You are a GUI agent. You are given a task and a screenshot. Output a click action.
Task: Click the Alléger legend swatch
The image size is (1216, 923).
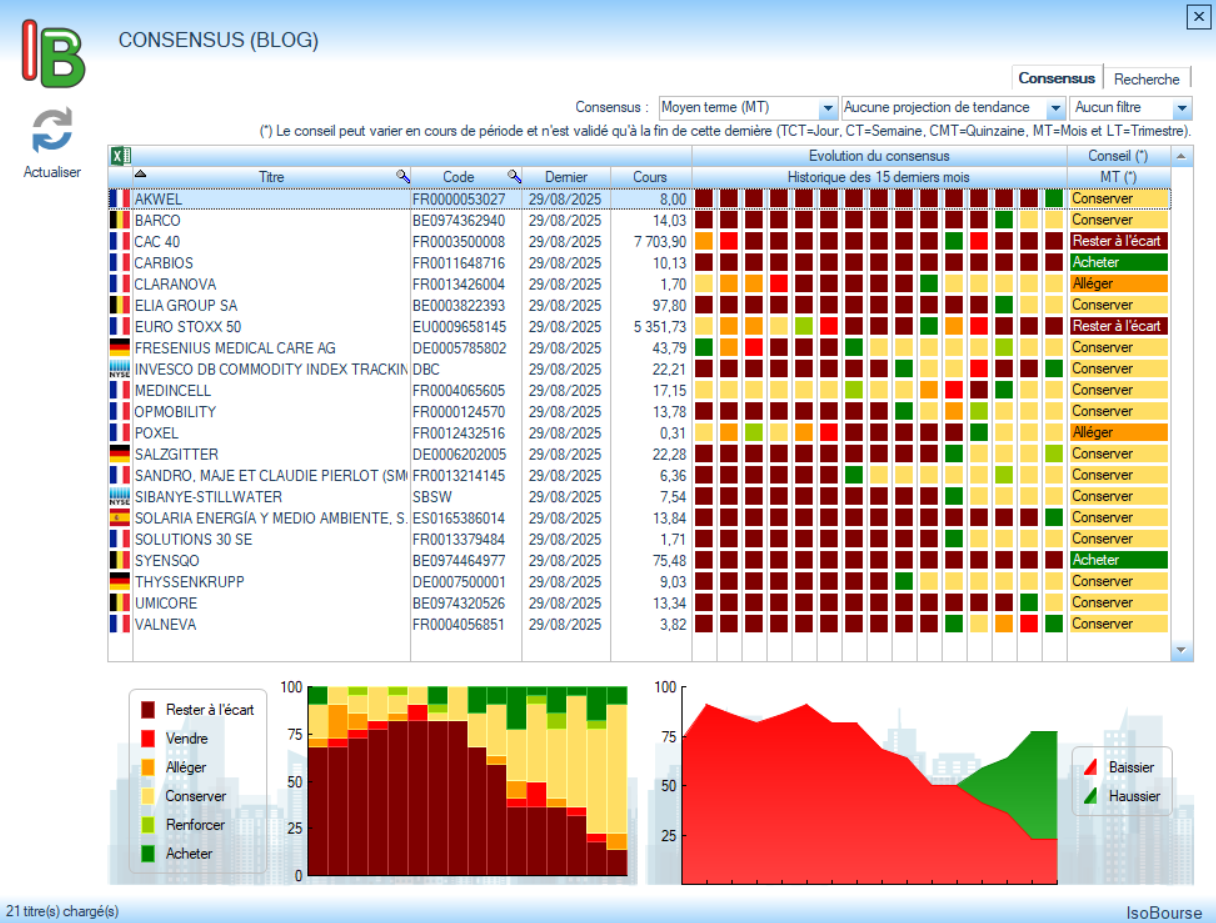coord(148,768)
